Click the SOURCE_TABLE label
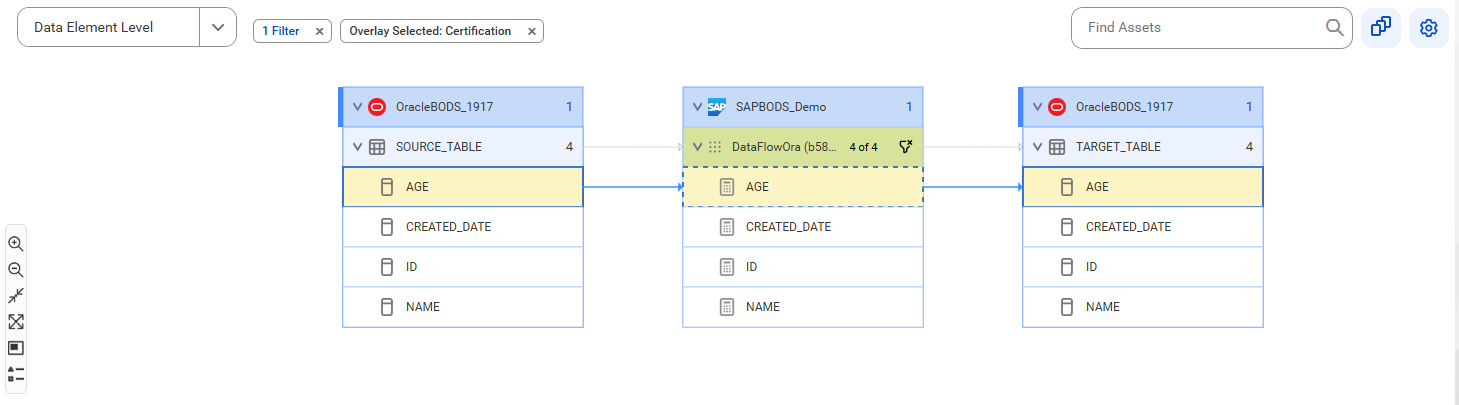Screen dimensions: 1459x405 pyautogui.click(x=439, y=147)
